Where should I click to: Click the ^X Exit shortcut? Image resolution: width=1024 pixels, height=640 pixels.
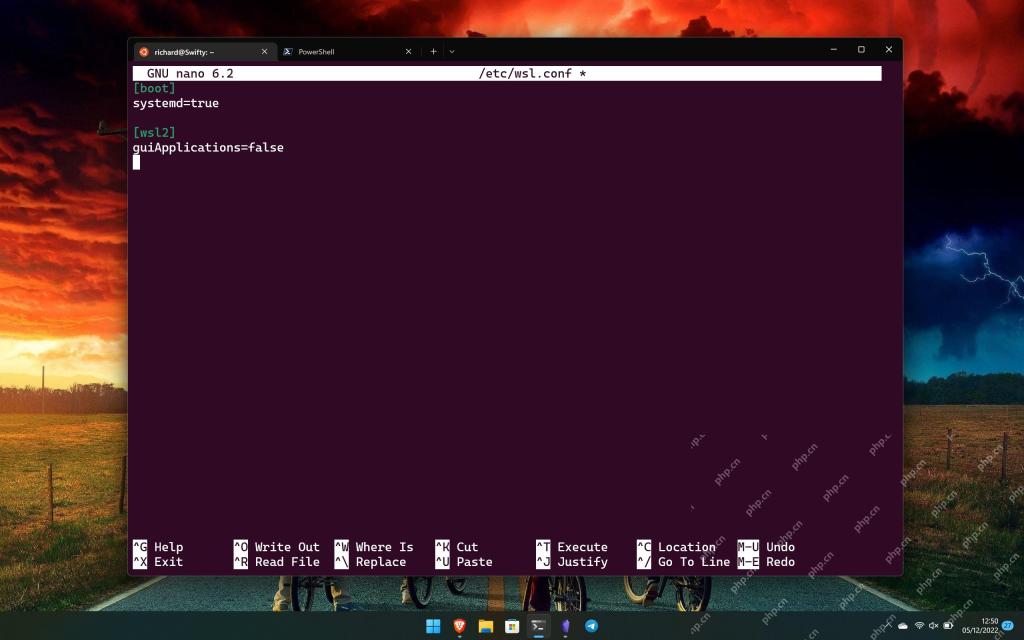tap(158, 562)
